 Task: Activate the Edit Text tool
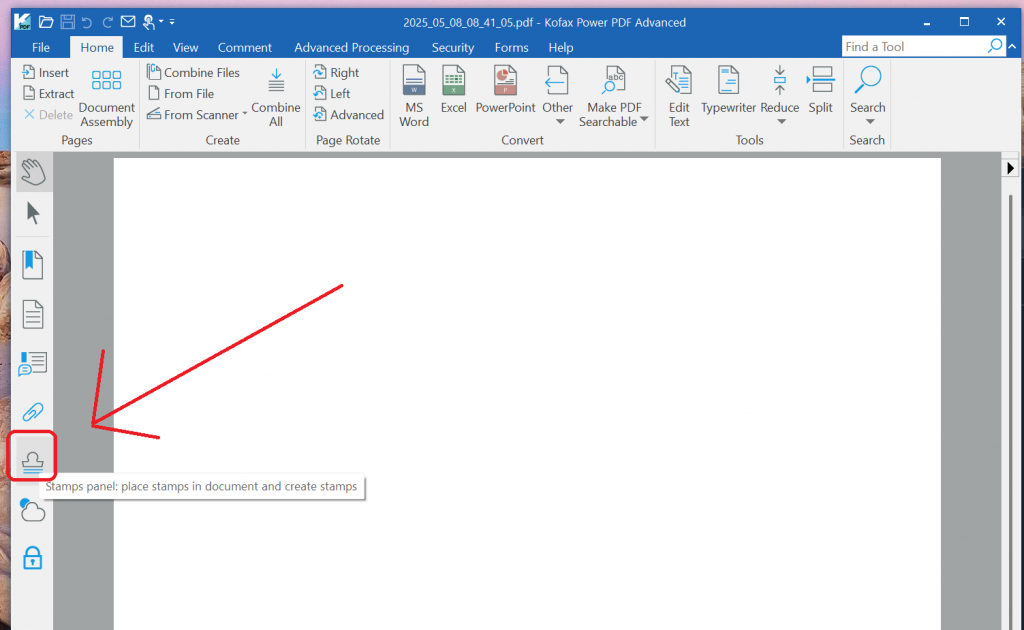tap(679, 94)
